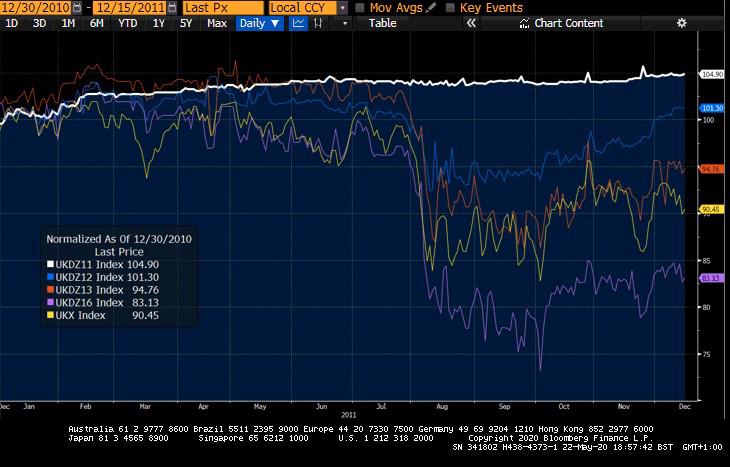The height and width of the screenshot is (467, 730).
Task: Toggle the Key Events checkbox
Action: [449, 8]
